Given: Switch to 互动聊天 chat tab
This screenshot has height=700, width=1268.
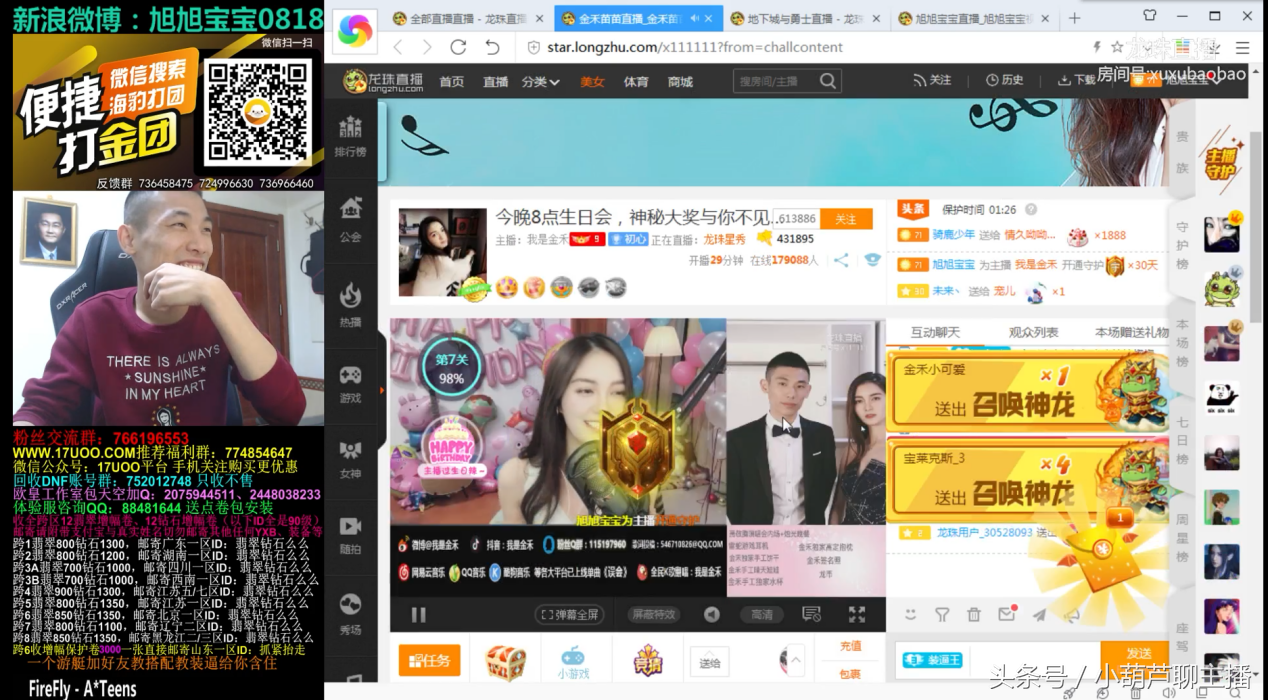Looking at the screenshot, I should 935,332.
